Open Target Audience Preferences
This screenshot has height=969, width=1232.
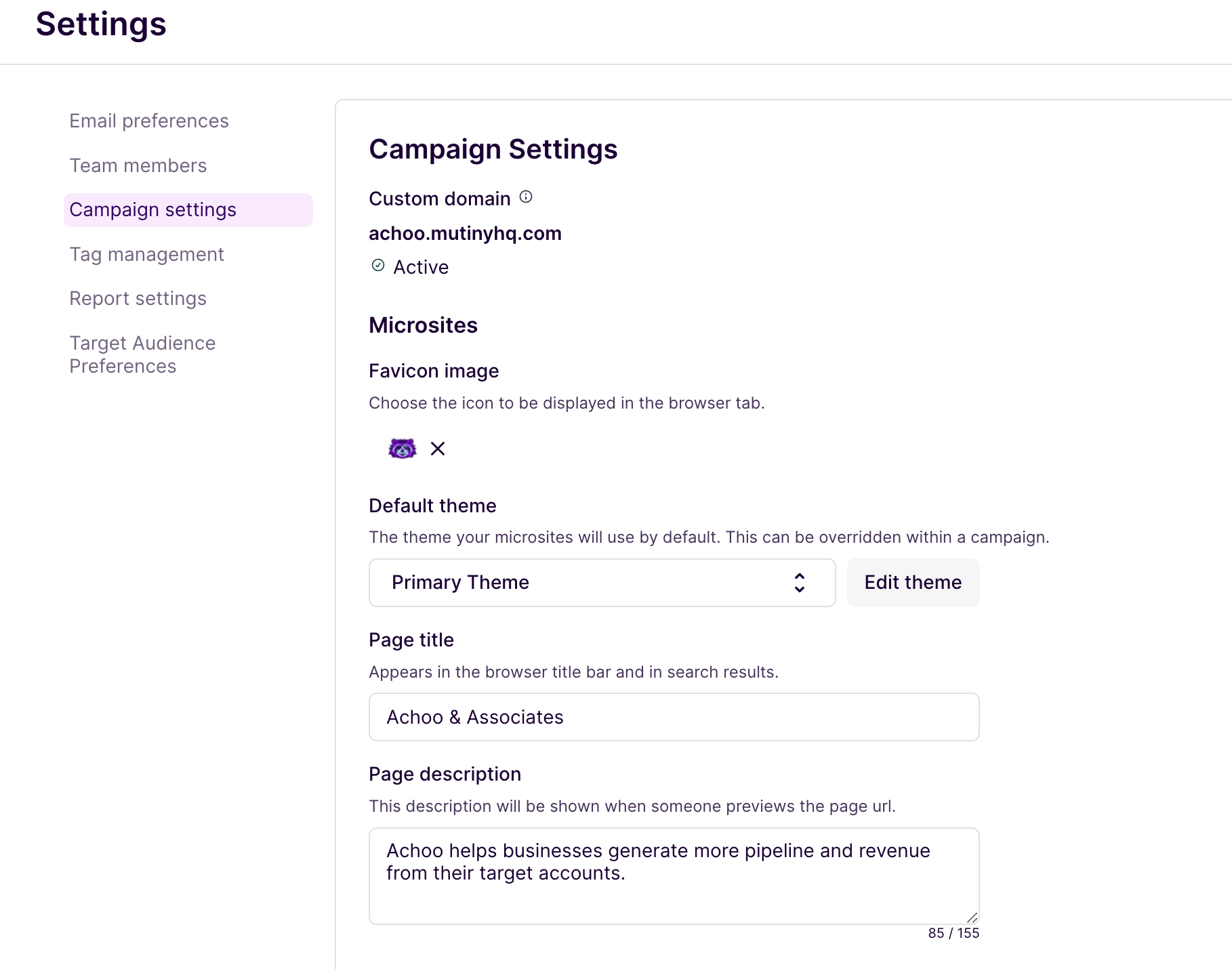[x=142, y=354]
